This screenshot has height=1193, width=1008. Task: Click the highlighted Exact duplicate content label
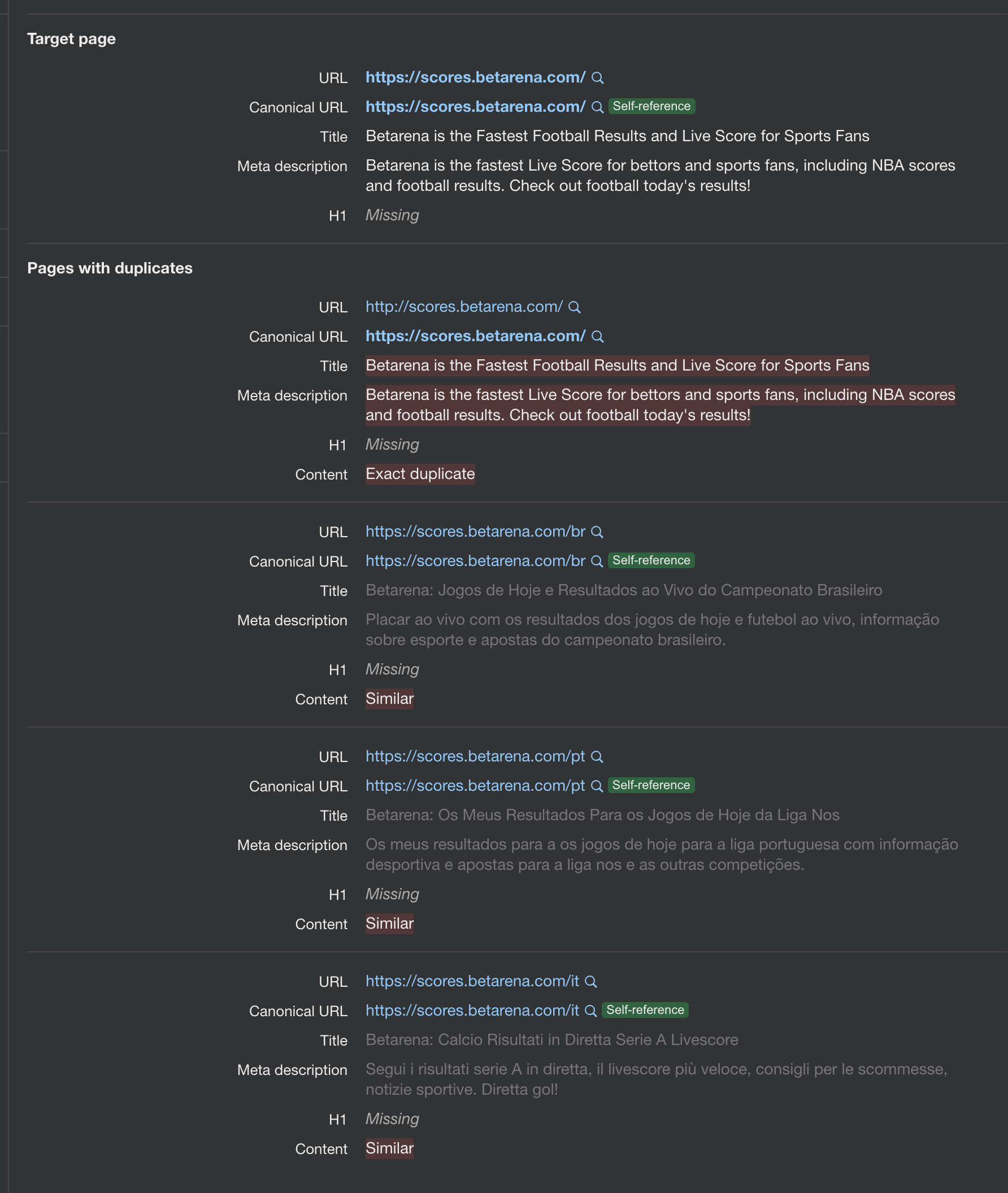tap(420, 474)
